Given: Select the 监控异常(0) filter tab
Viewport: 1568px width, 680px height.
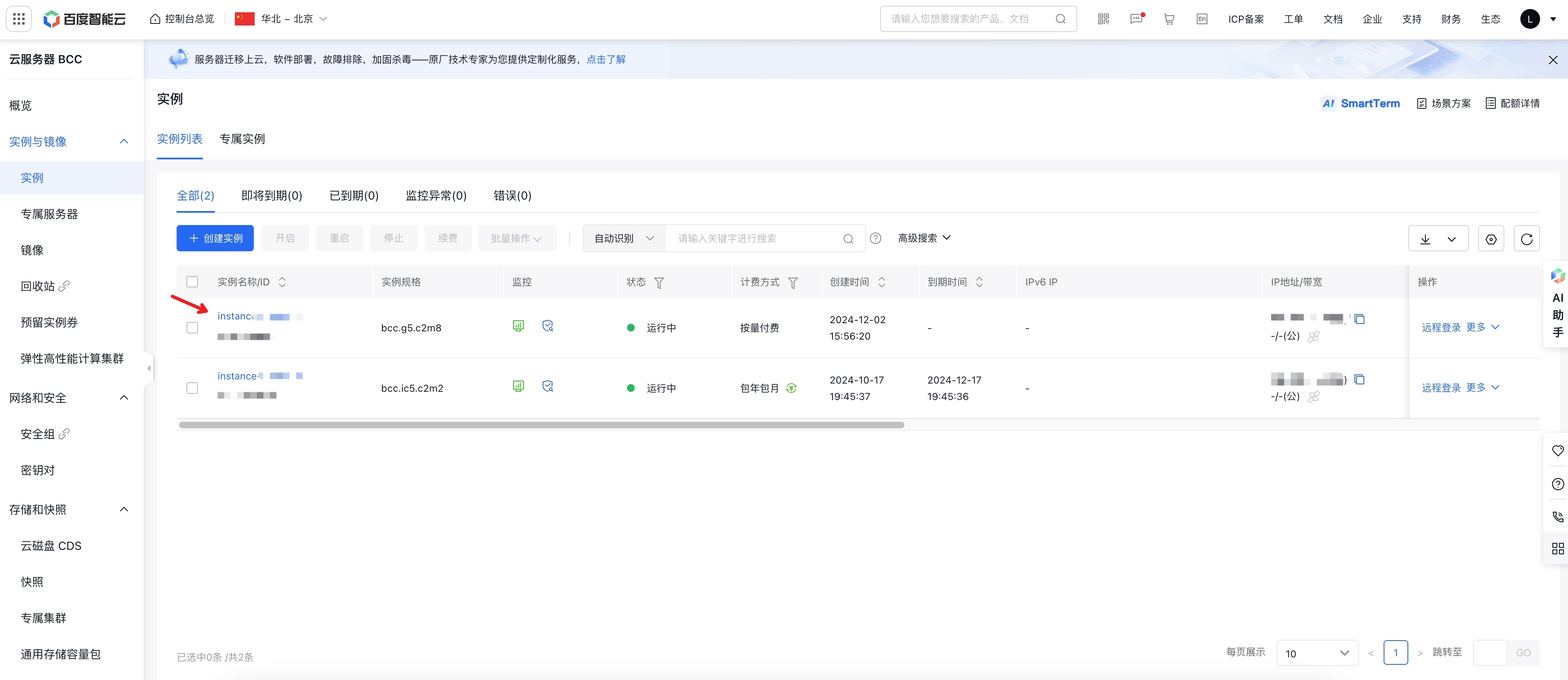Looking at the screenshot, I should coord(436,195).
